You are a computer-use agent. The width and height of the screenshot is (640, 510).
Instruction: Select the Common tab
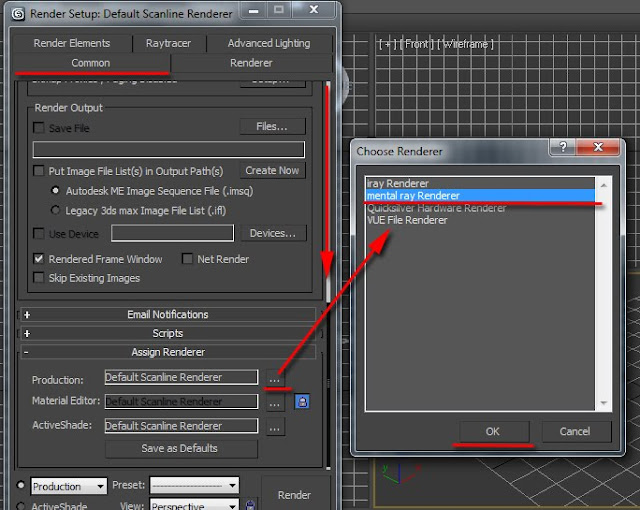pyautogui.click(x=91, y=63)
